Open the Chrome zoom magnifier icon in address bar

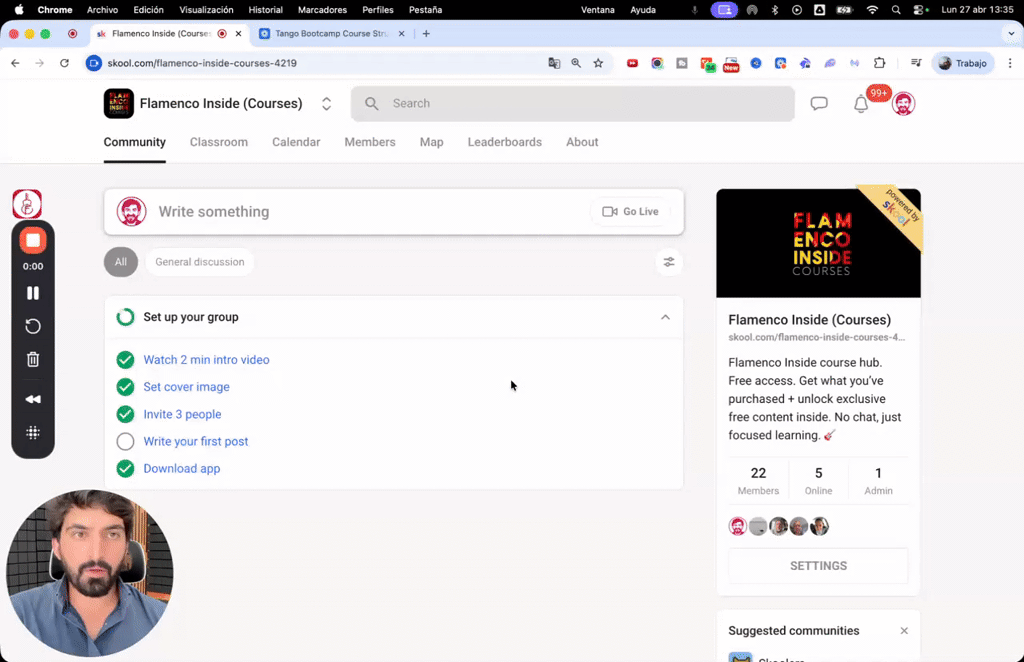(576, 63)
